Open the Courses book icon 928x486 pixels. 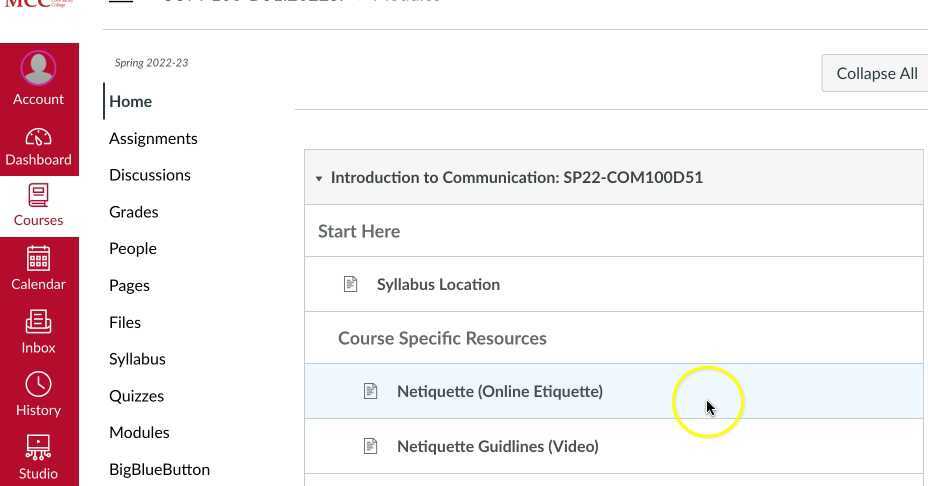[38, 195]
